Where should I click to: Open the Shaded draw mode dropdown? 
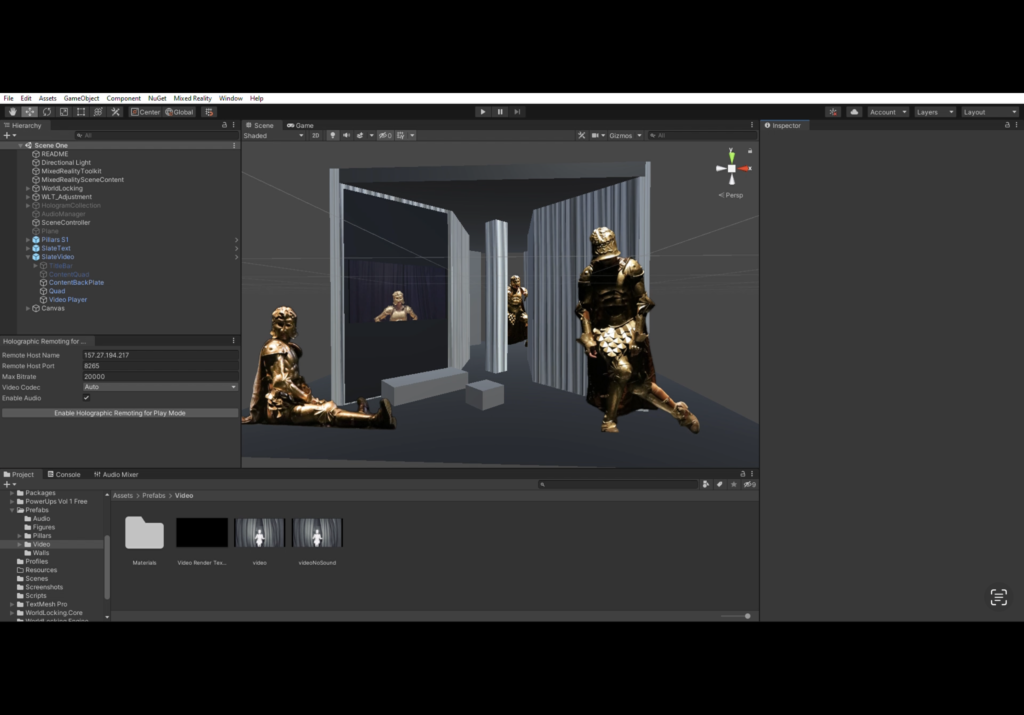click(x=272, y=135)
